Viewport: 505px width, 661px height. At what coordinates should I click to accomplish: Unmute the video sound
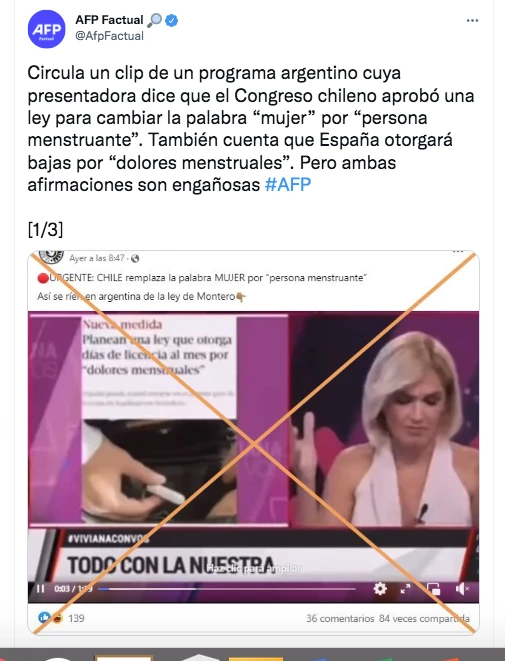pos(462,588)
